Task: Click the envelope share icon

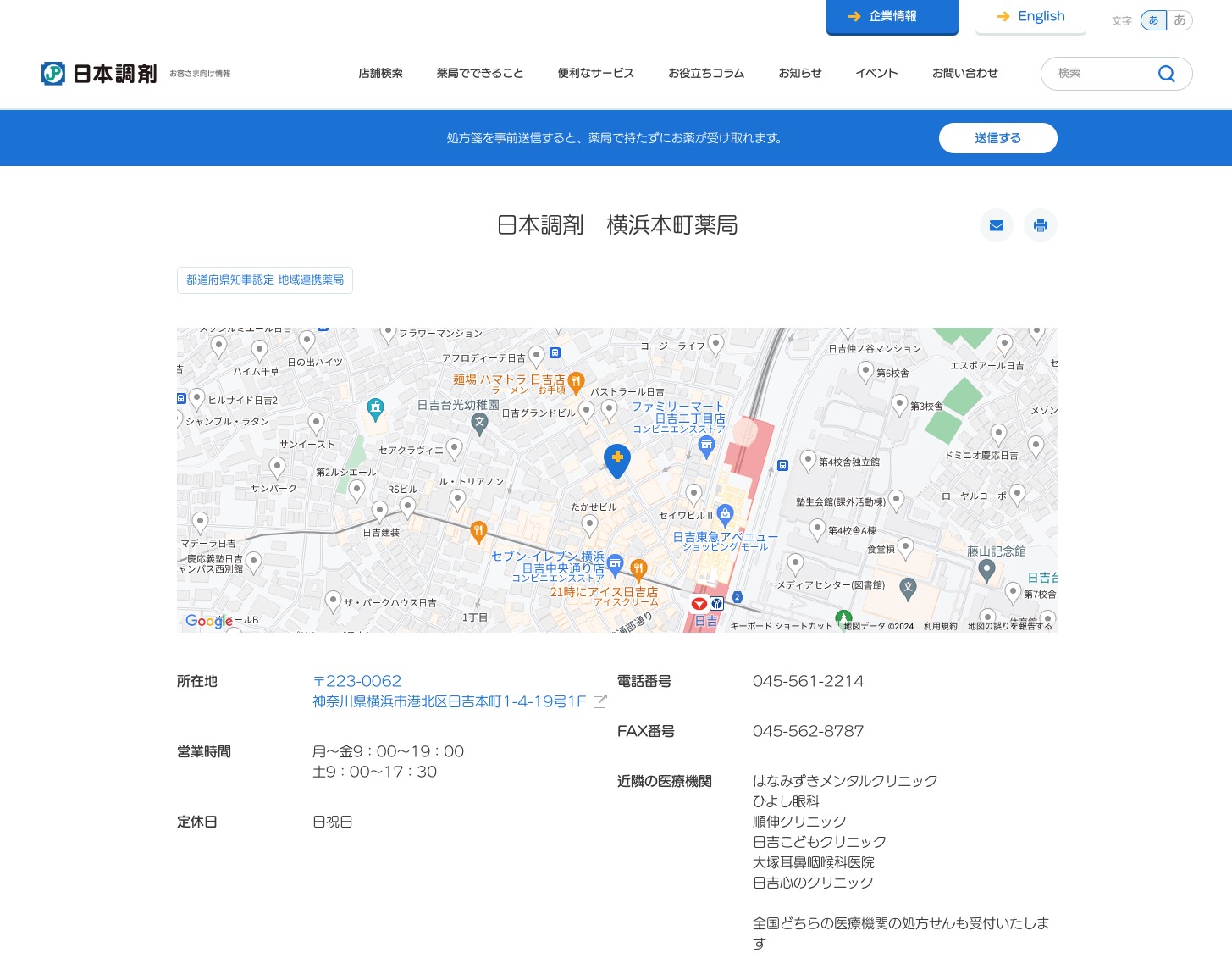Action: click(x=996, y=225)
